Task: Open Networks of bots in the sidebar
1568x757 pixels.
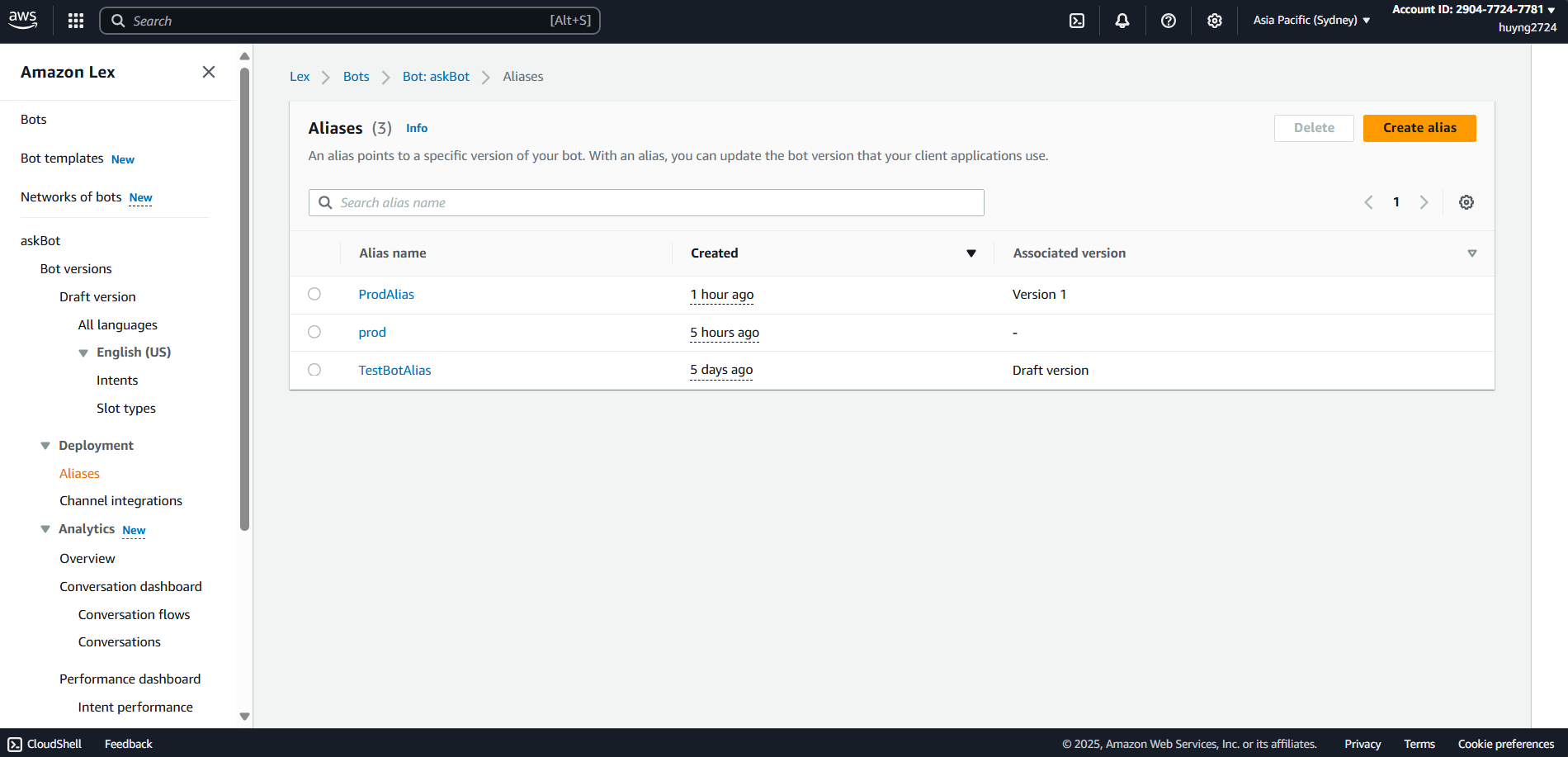Action: pos(71,197)
